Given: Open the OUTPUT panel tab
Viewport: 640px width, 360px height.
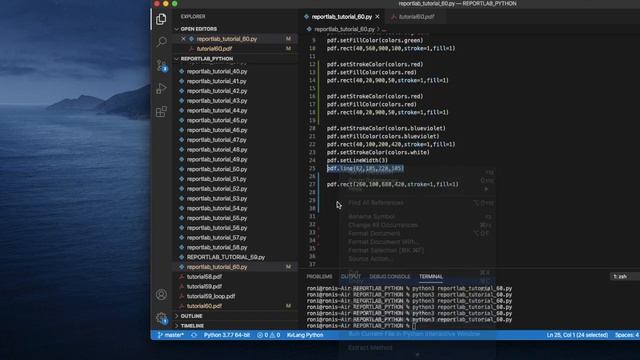Looking at the screenshot, I should pyautogui.click(x=351, y=277).
